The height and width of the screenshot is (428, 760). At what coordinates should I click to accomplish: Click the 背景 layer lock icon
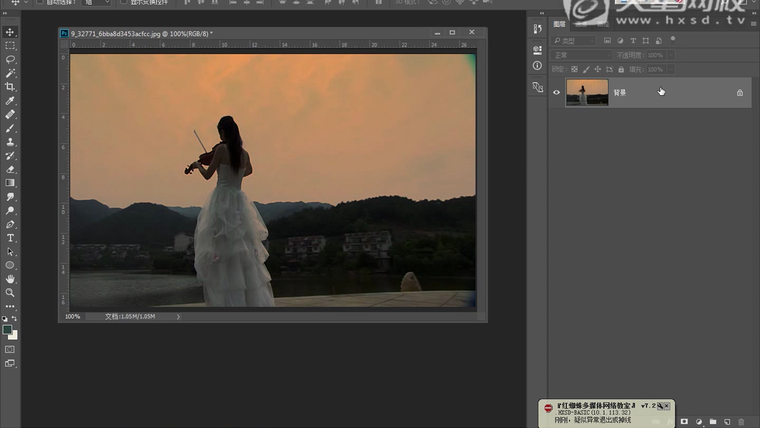pyautogui.click(x=740, y=93)
